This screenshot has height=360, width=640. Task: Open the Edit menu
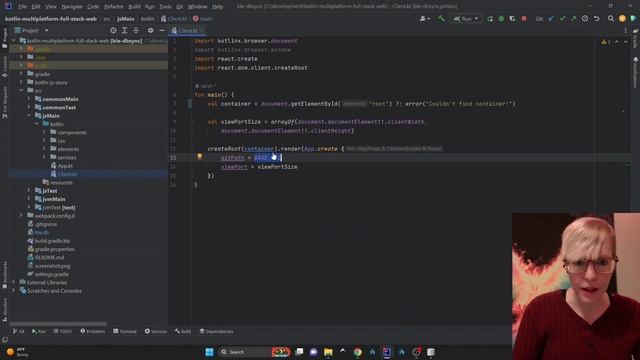36,7
